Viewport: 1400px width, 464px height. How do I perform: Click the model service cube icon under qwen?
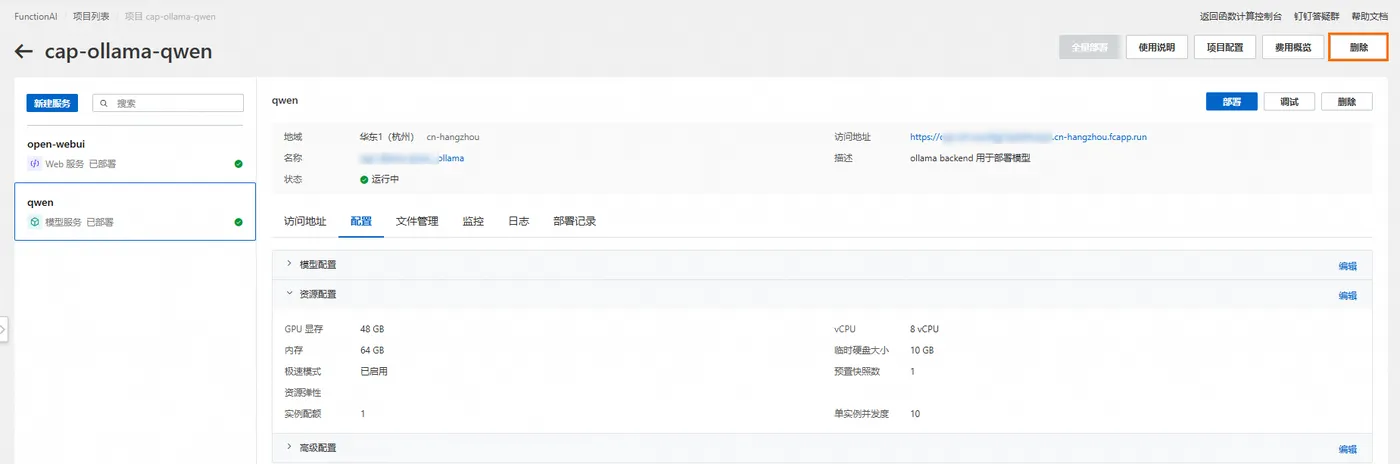pos(34,222)
